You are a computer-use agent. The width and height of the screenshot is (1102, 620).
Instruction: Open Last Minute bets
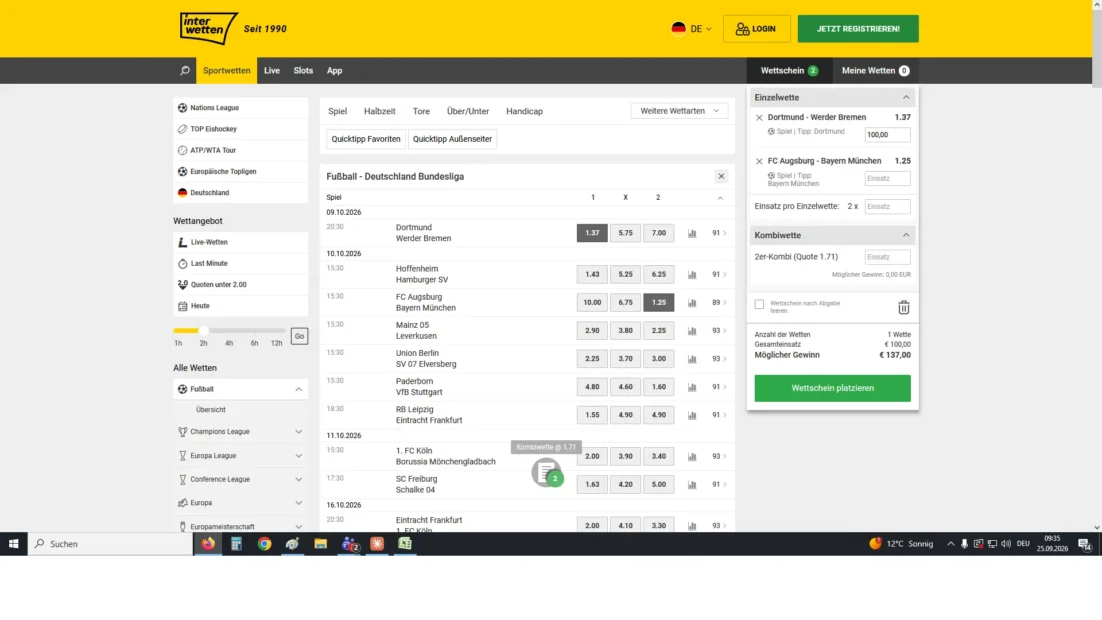240,264
